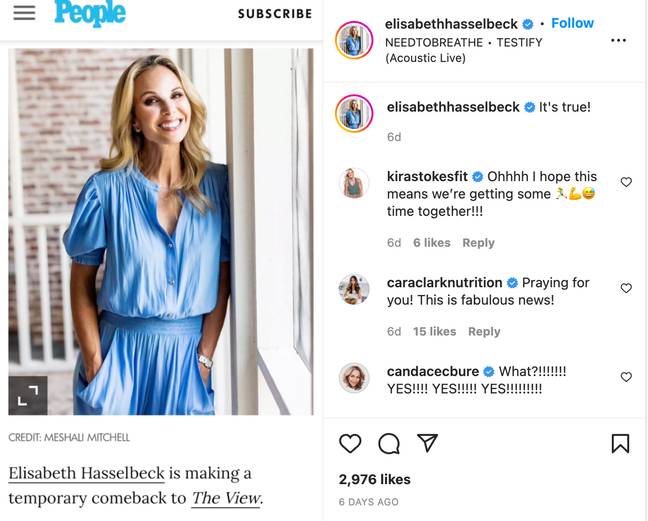Open the People hamburger menu

(24, 13)
